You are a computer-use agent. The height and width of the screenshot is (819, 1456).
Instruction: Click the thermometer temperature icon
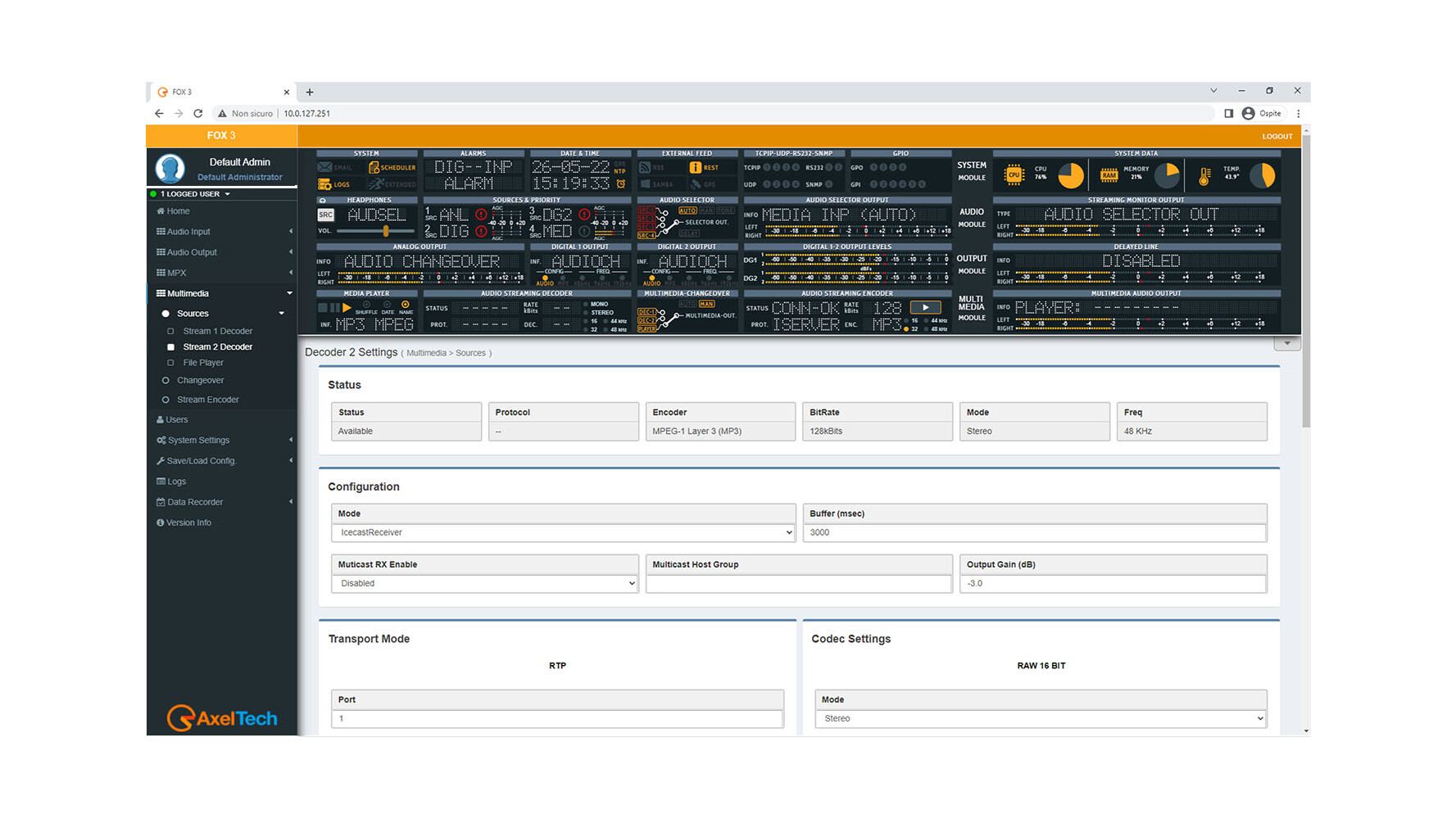1204,175
